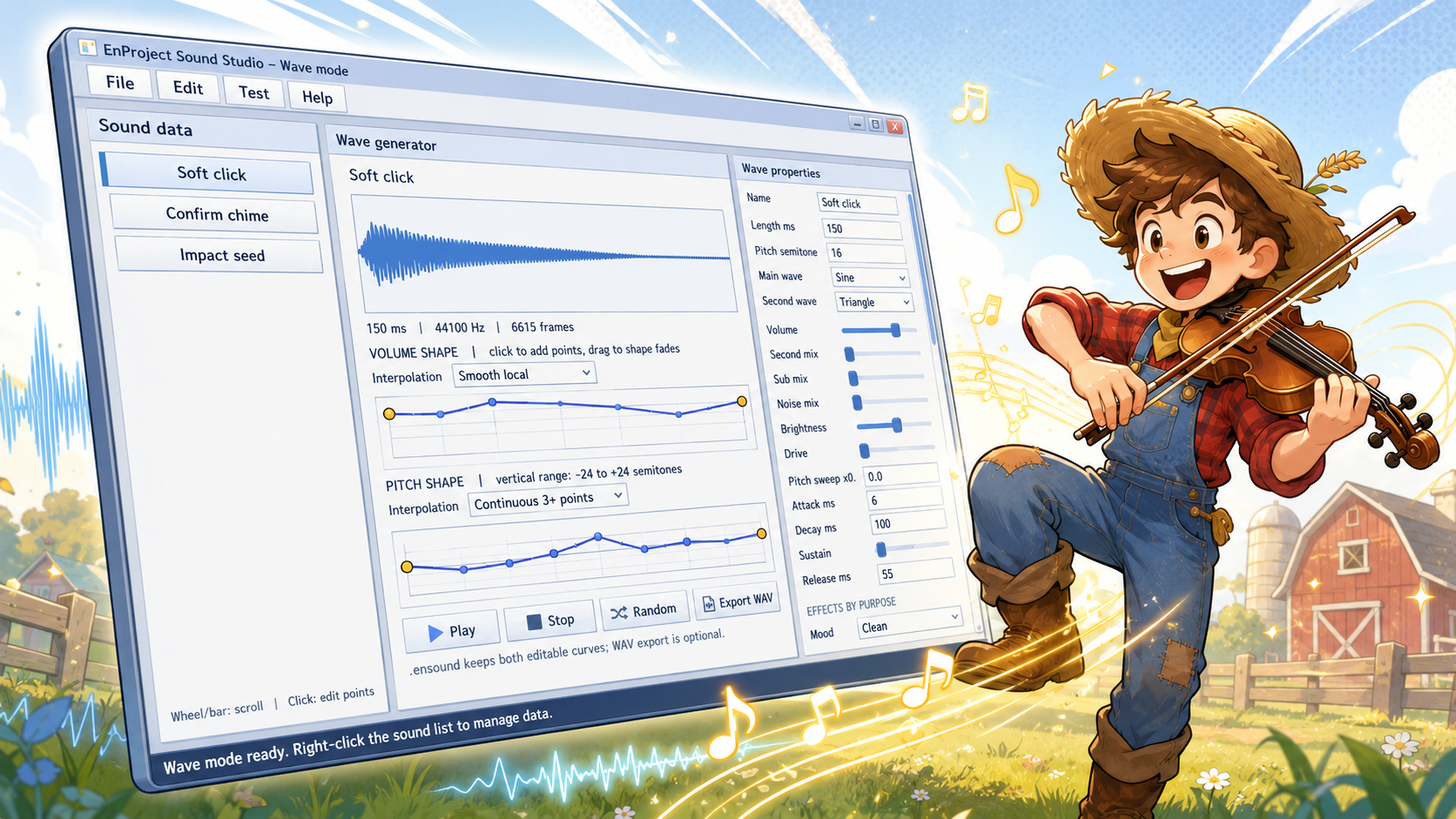Screen dimensions: 1456x819
Task: Click the Brightness slider handle
Action: [897, 425]
